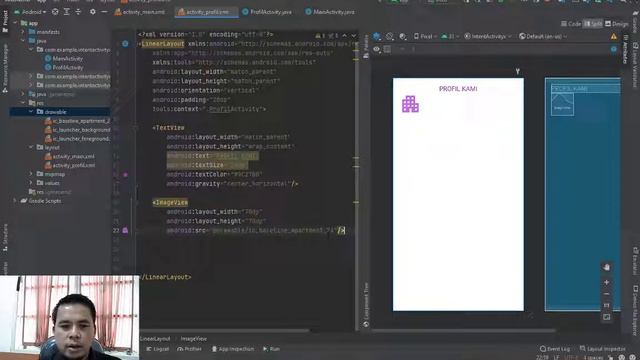Open the Android project view dropdown
The image size is (640, 360).
pyautogui.click(x=31, y=12)
